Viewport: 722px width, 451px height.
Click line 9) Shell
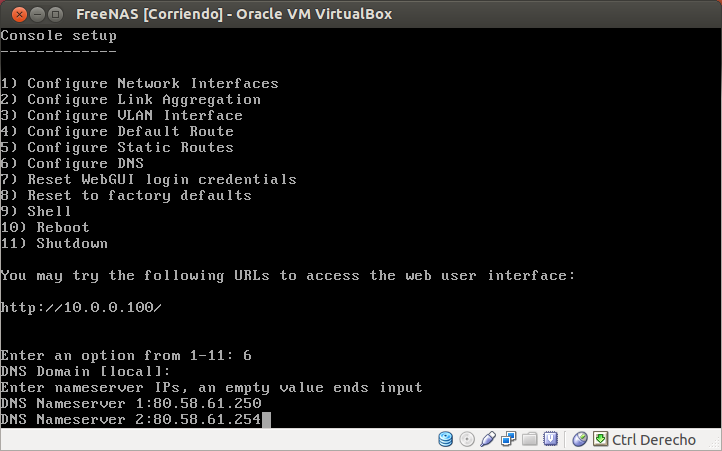36,211
